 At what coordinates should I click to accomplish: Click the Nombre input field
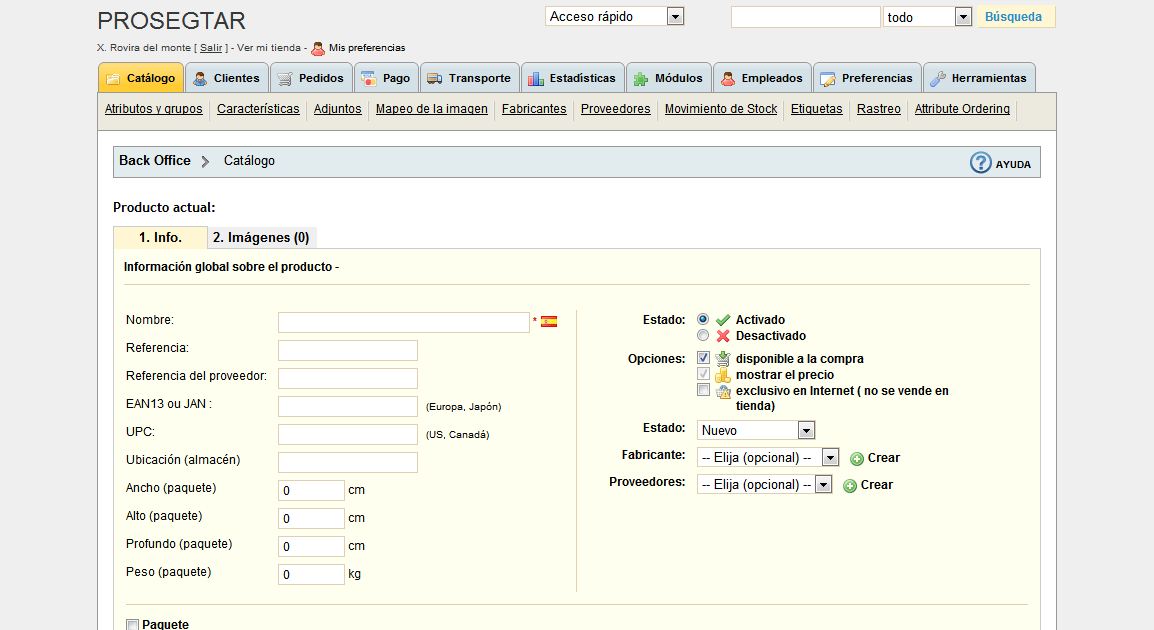coord(403,322)
